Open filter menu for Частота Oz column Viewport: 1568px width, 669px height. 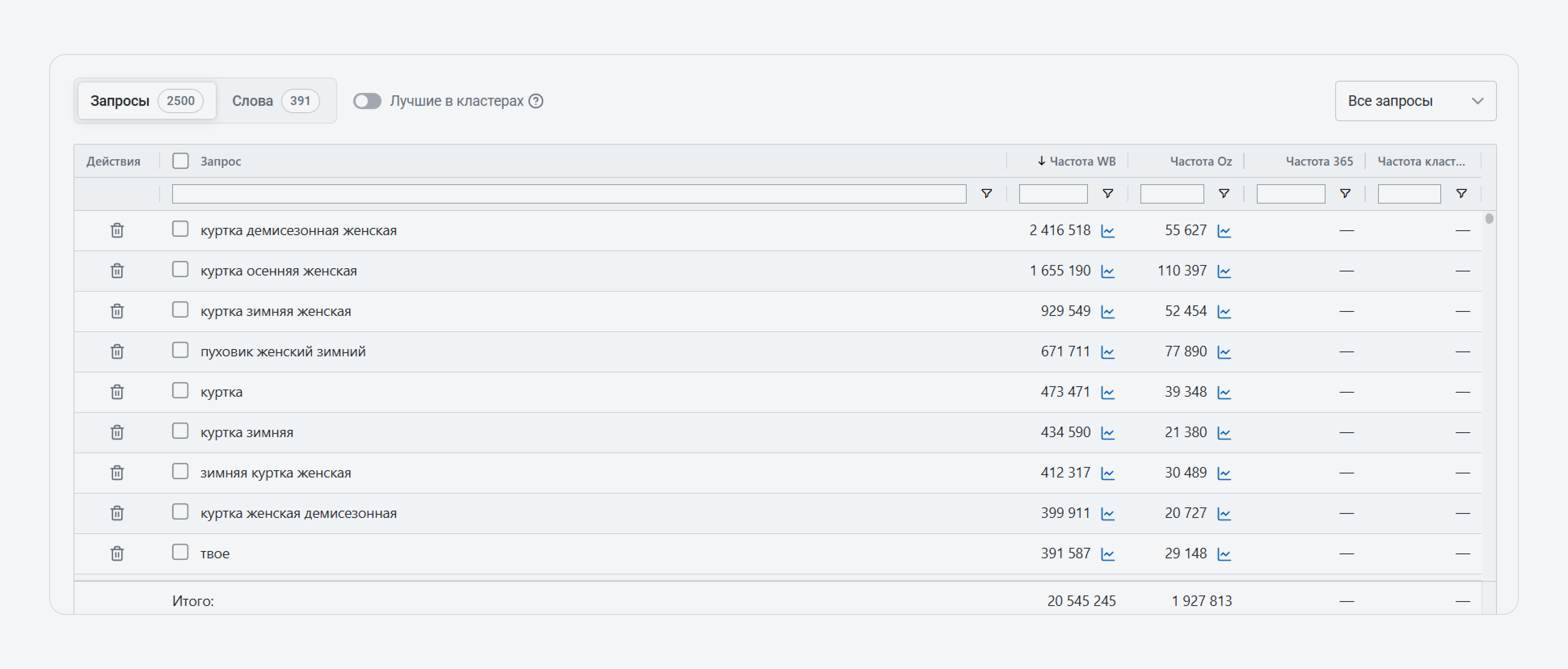1223,194
